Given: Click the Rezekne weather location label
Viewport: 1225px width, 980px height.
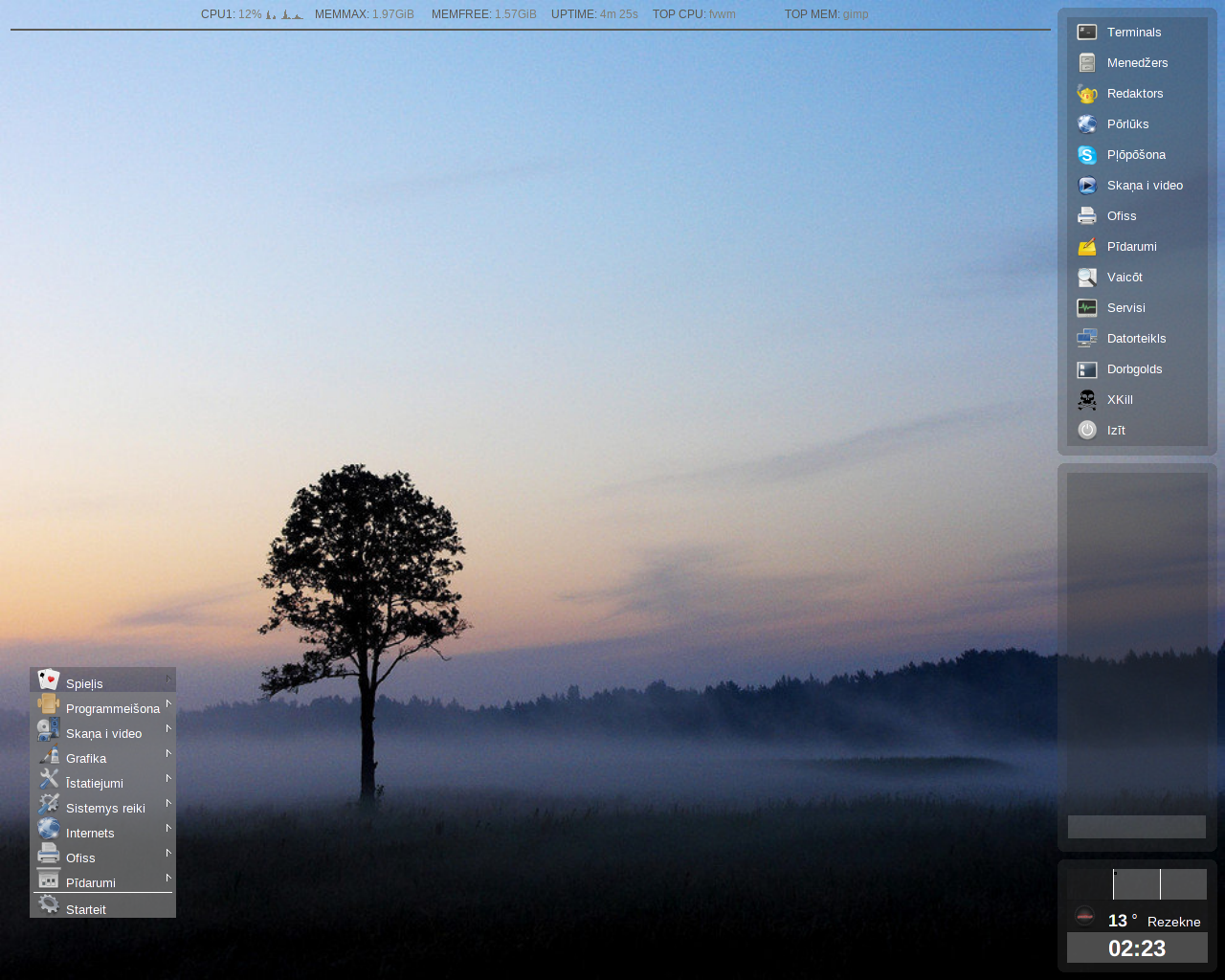Looking at the screenshot, I should tap(1174, 922).
